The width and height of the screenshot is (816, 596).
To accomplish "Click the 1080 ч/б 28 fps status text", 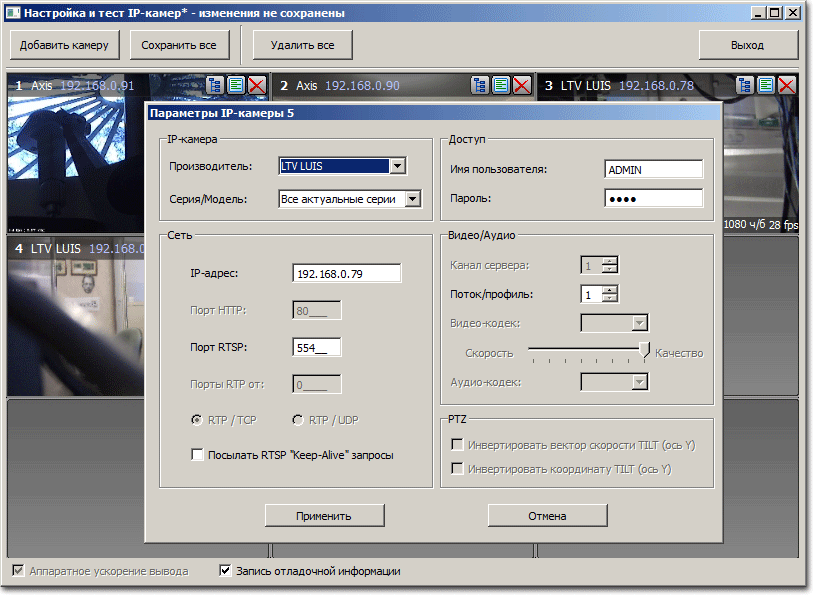I will pyautogui.click(x=761, y=224).
